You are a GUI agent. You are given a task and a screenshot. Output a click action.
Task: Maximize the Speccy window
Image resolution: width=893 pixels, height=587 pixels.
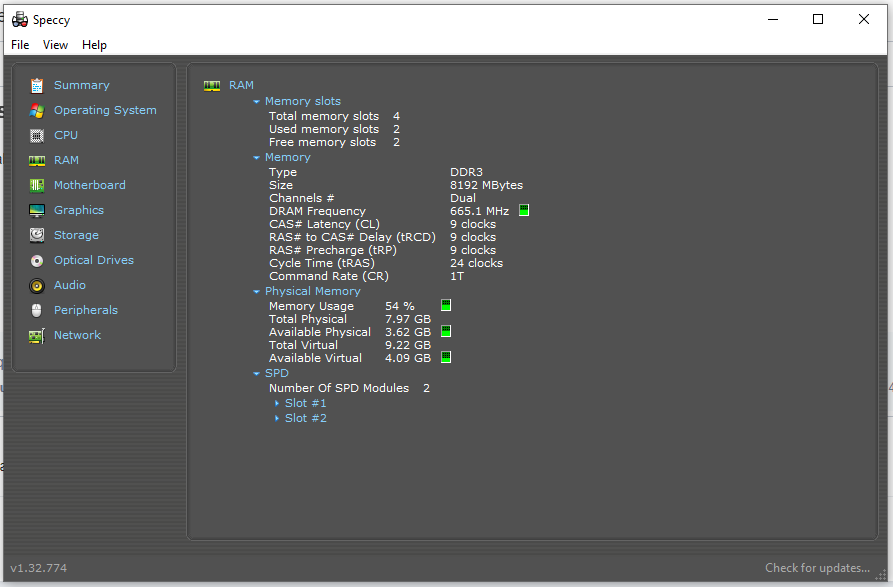(x=818, y=19)
